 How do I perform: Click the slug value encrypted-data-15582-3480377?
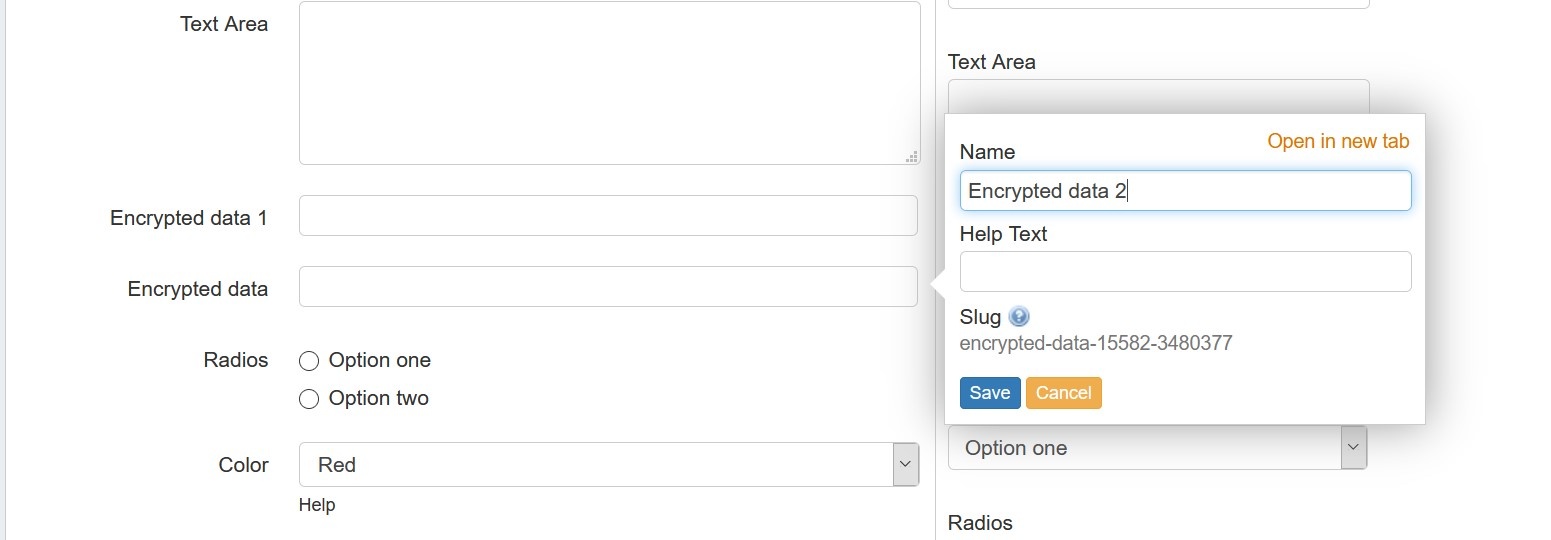pos(1095,344)
